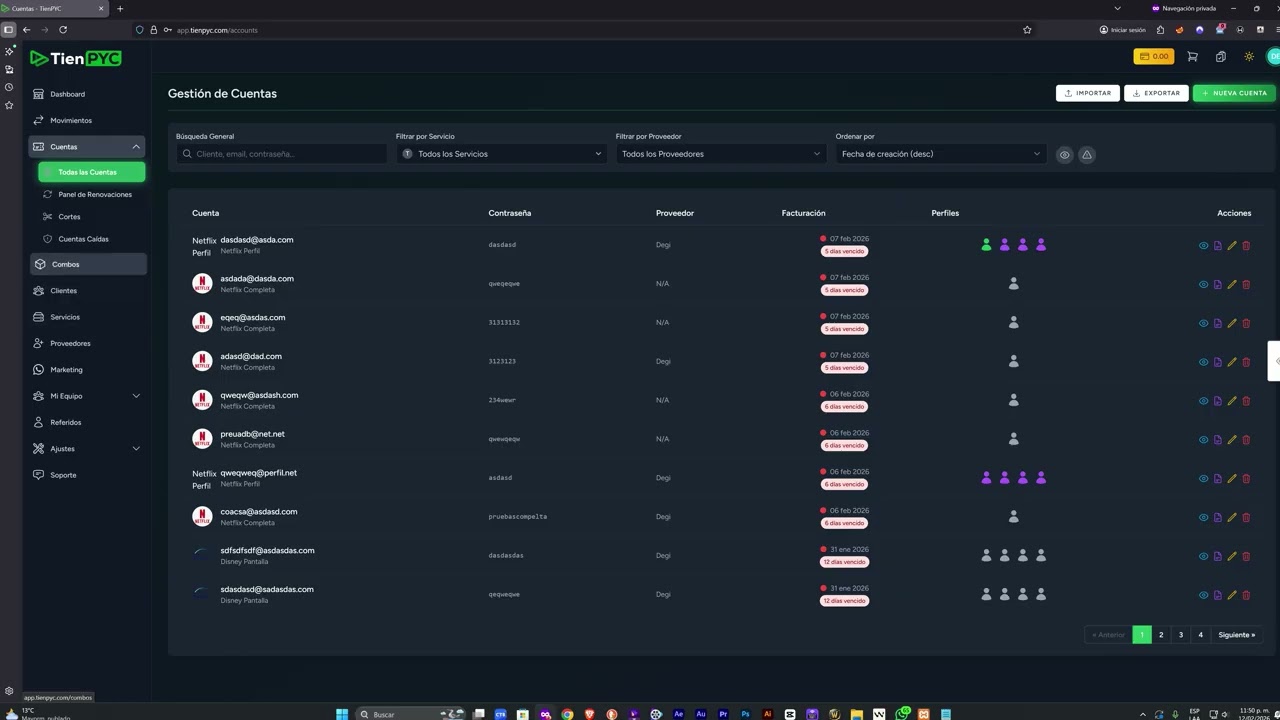Edit the qweqw@asdash.com account with pencil icon
Viewport: 1280px width, 720px height.
tap(1232, 401)
